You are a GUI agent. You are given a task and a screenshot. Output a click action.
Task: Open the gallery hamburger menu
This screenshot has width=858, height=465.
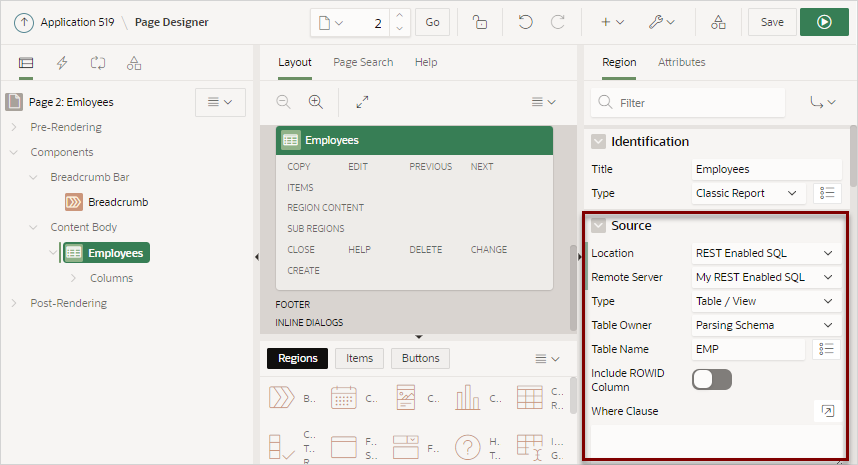click(x=547, y=359)
